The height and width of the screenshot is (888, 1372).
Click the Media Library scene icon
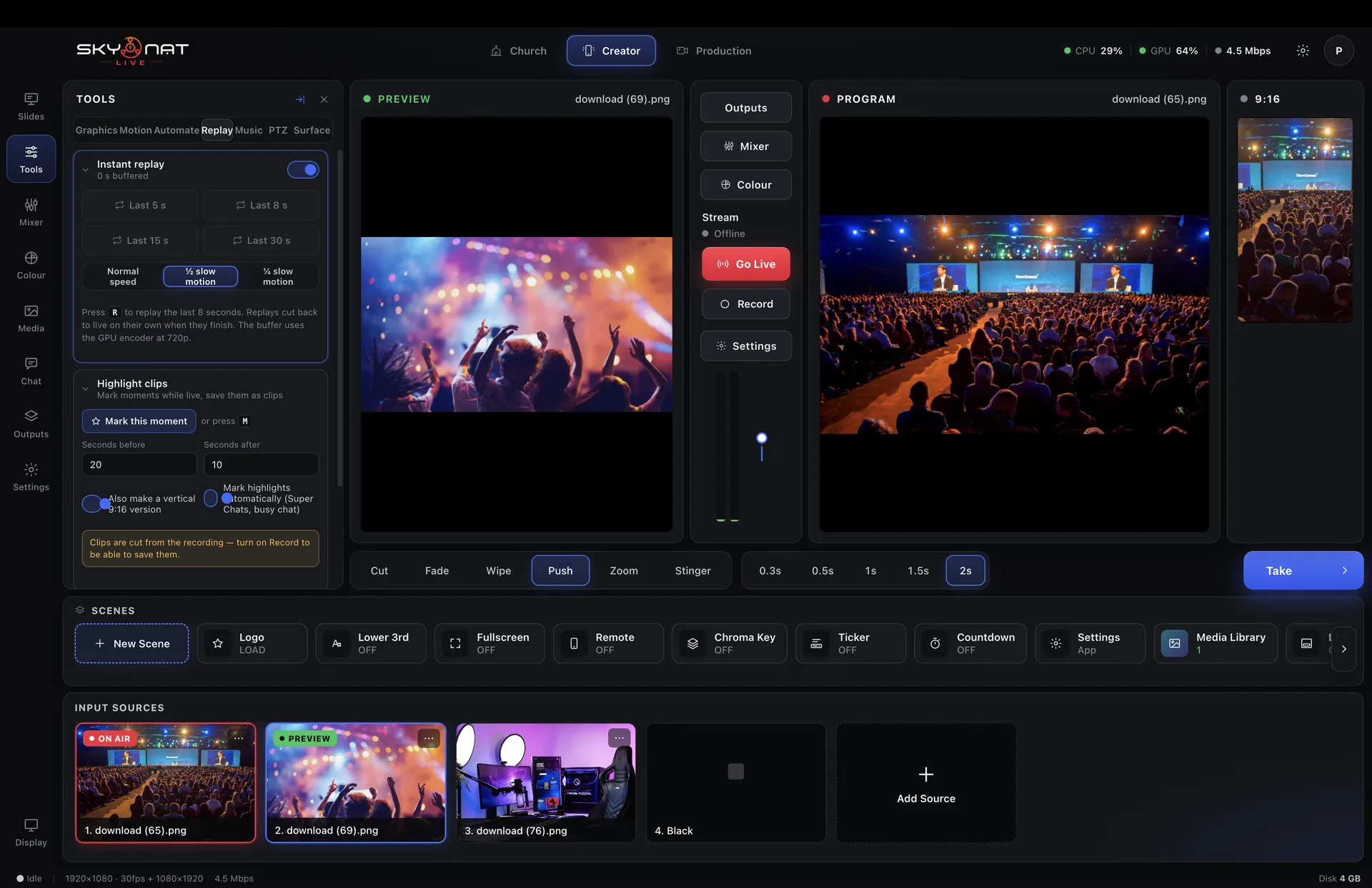tap(1174, 644)
